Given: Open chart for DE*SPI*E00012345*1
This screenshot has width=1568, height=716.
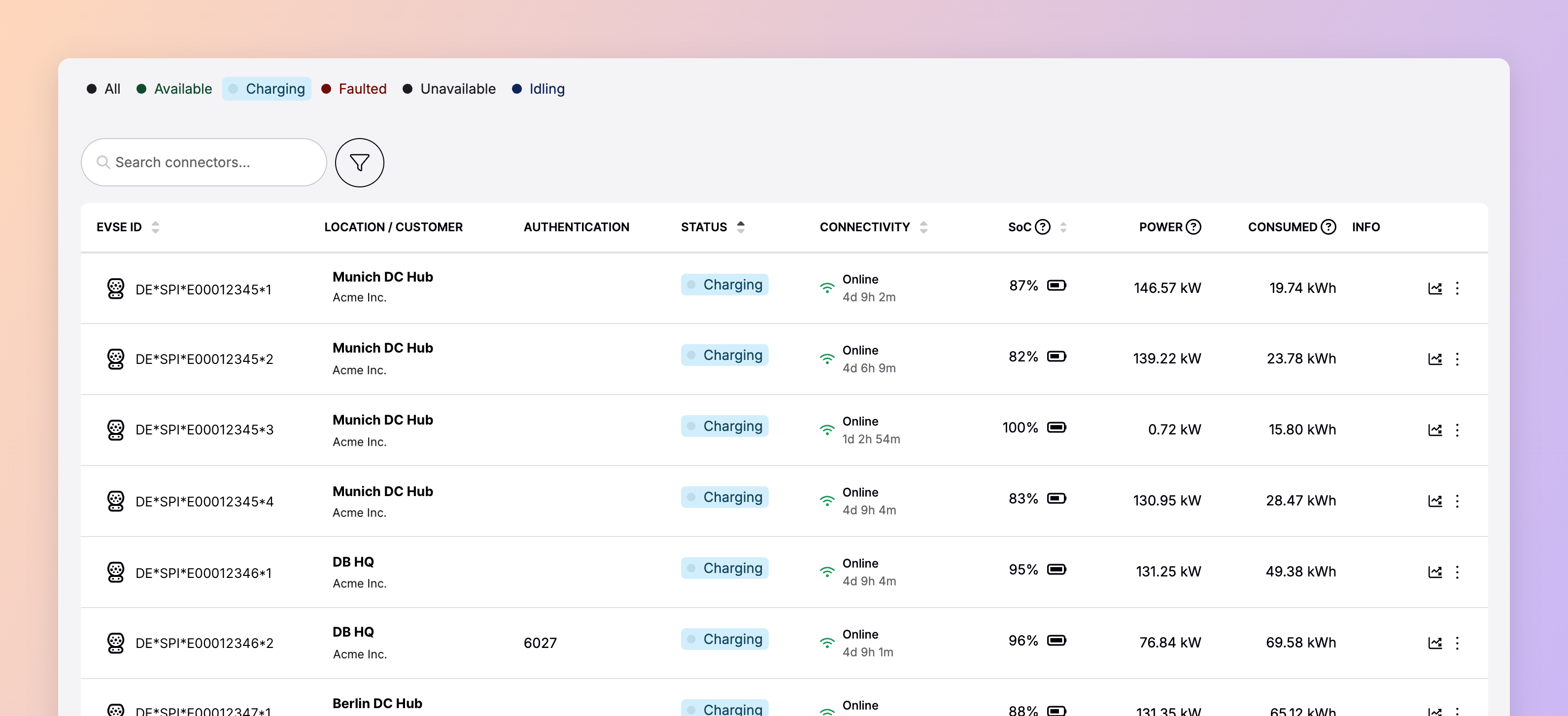Looking at the screenshot, I should pyautogui.click(x=1434, y=288).
